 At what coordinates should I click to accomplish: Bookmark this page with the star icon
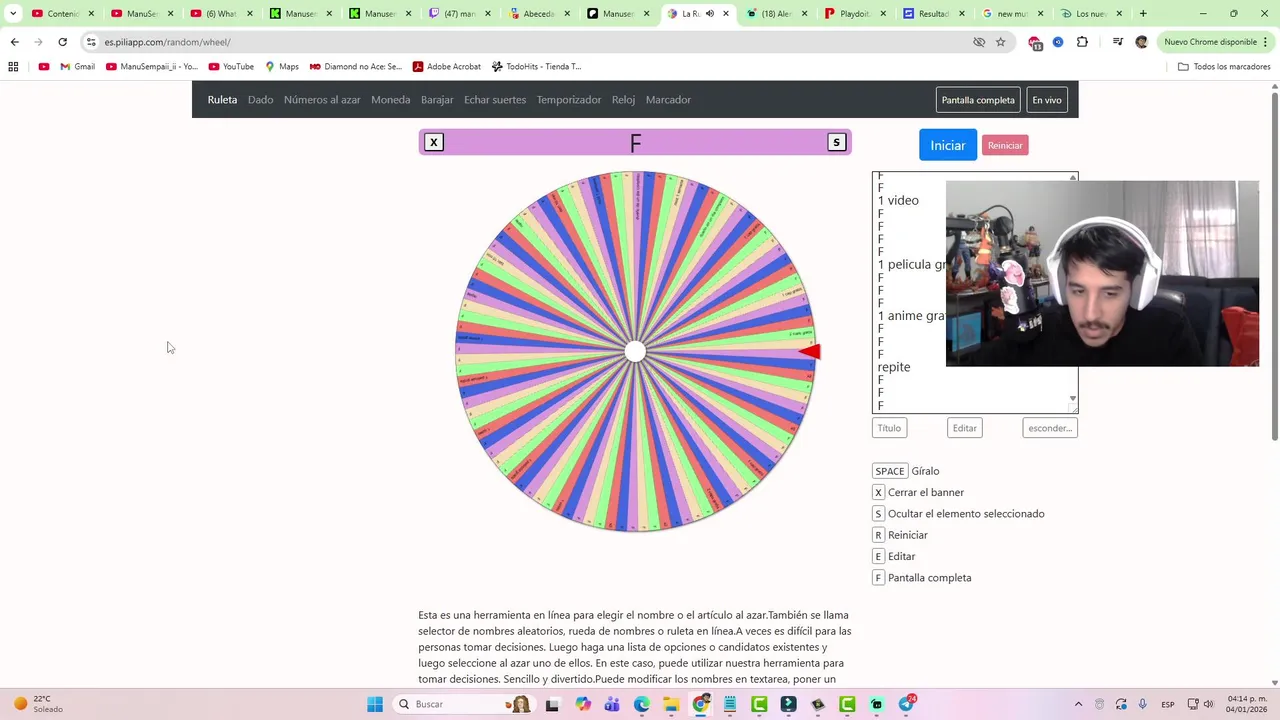point(1000,42)
